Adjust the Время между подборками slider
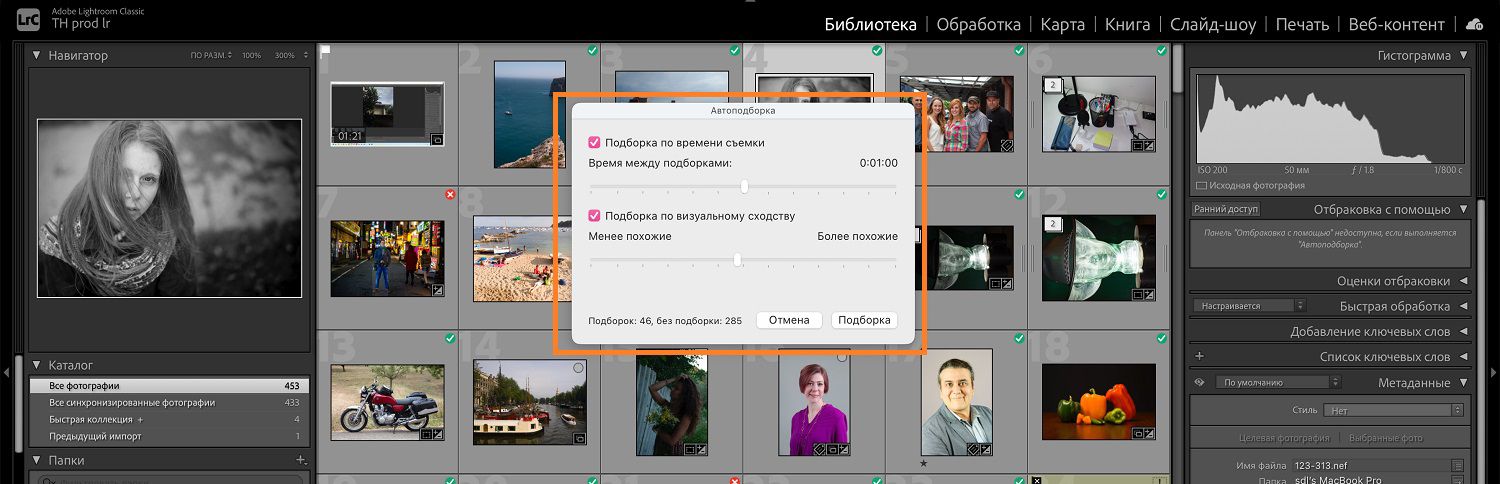Image resolution: width=1500 pixels, height=484 pixels. (744, 187)
